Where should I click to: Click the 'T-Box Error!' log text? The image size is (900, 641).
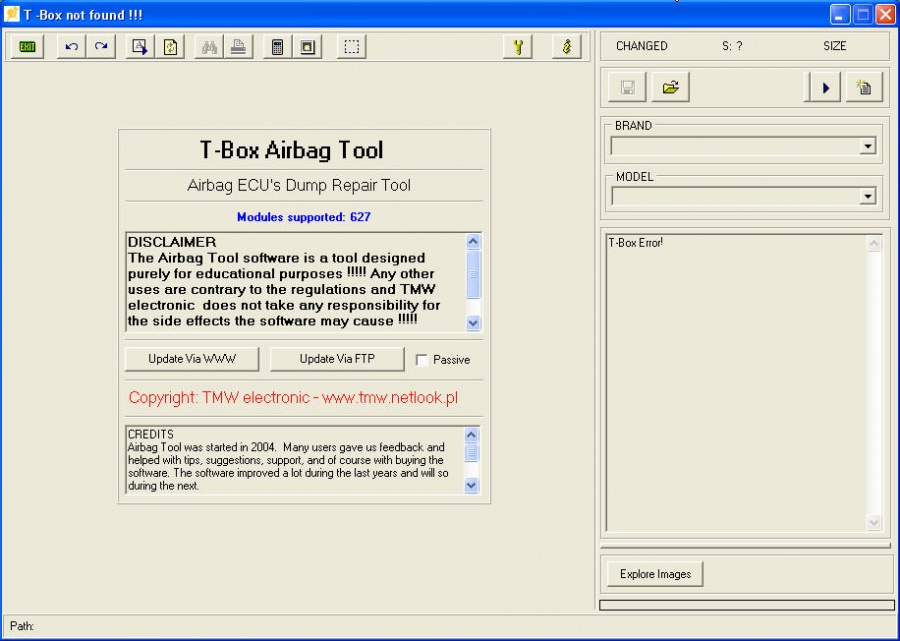(x=635, y=243)
